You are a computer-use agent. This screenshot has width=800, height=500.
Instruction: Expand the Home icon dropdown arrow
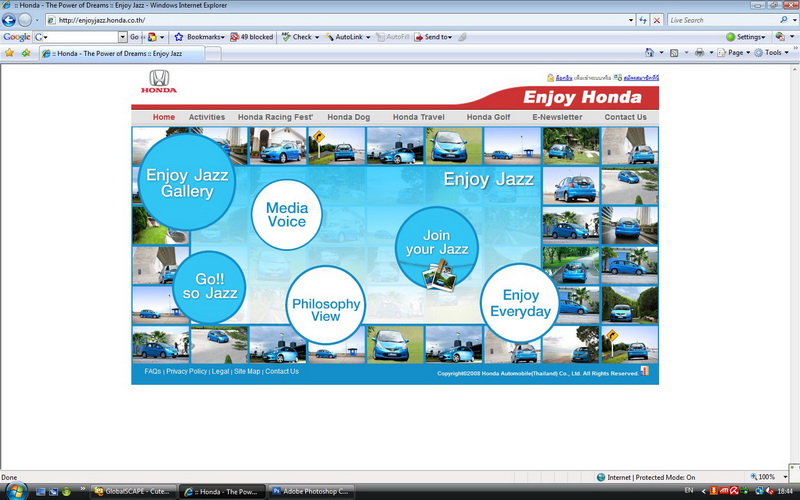click(662, 53)
